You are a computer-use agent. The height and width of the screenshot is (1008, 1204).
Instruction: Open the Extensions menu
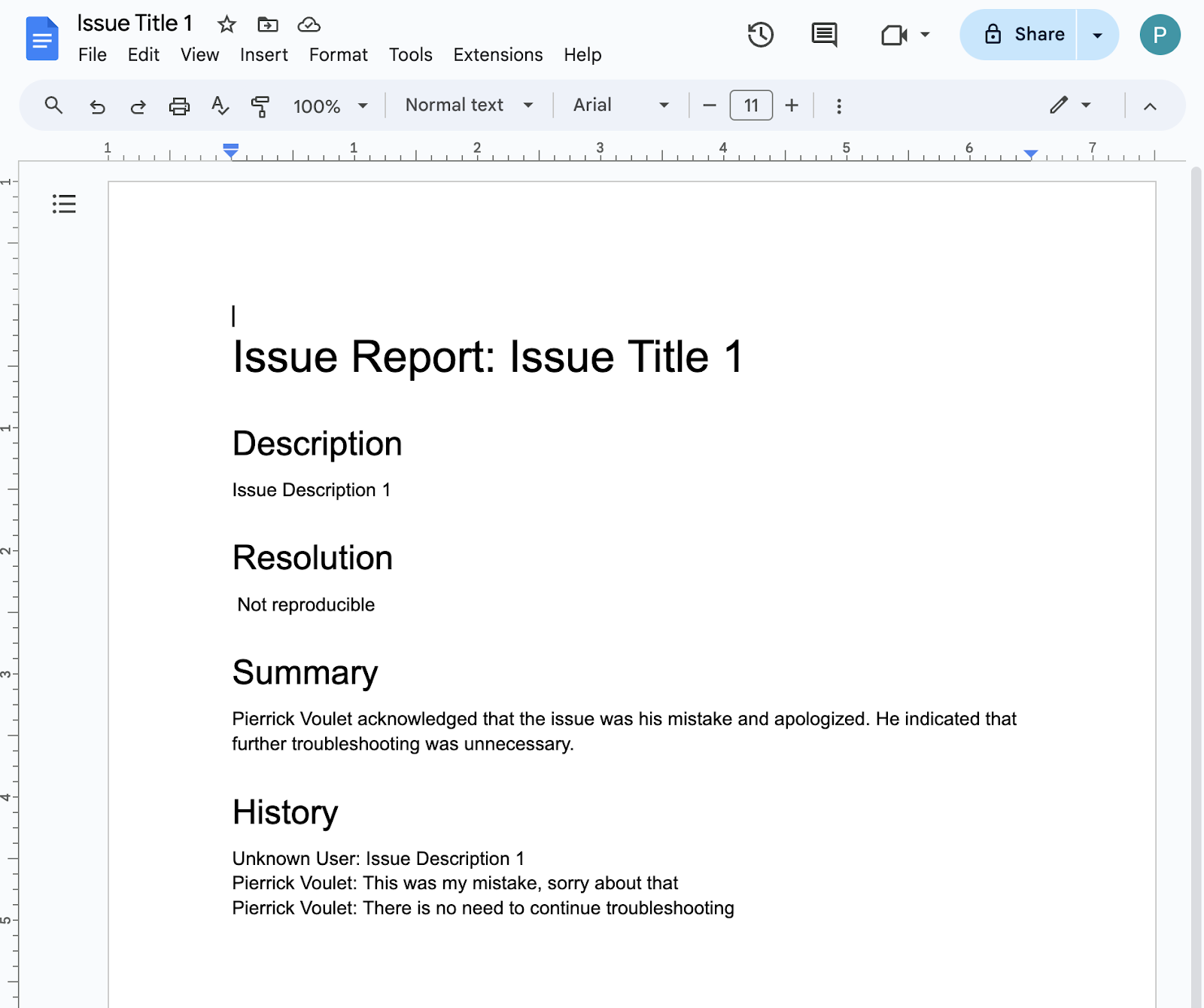pos(497,55)
